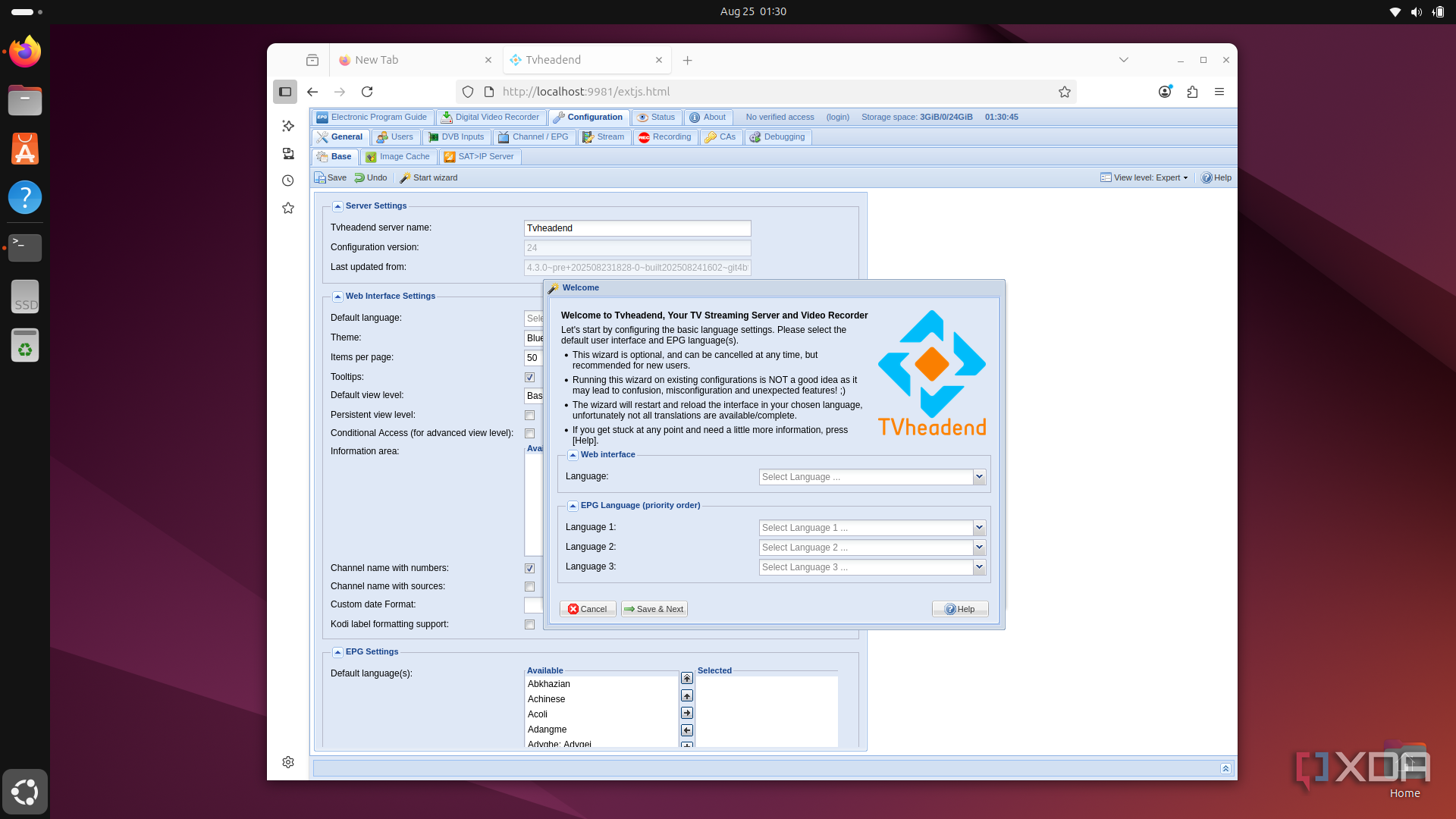
Task: Enable Channel name with sources checkbox
Action: [x=530, y=586]
